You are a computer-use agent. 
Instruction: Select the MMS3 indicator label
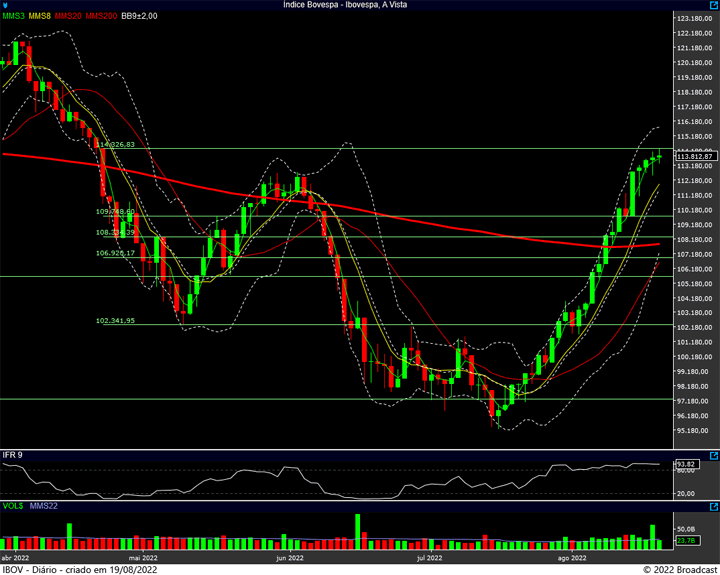(13, 16)
